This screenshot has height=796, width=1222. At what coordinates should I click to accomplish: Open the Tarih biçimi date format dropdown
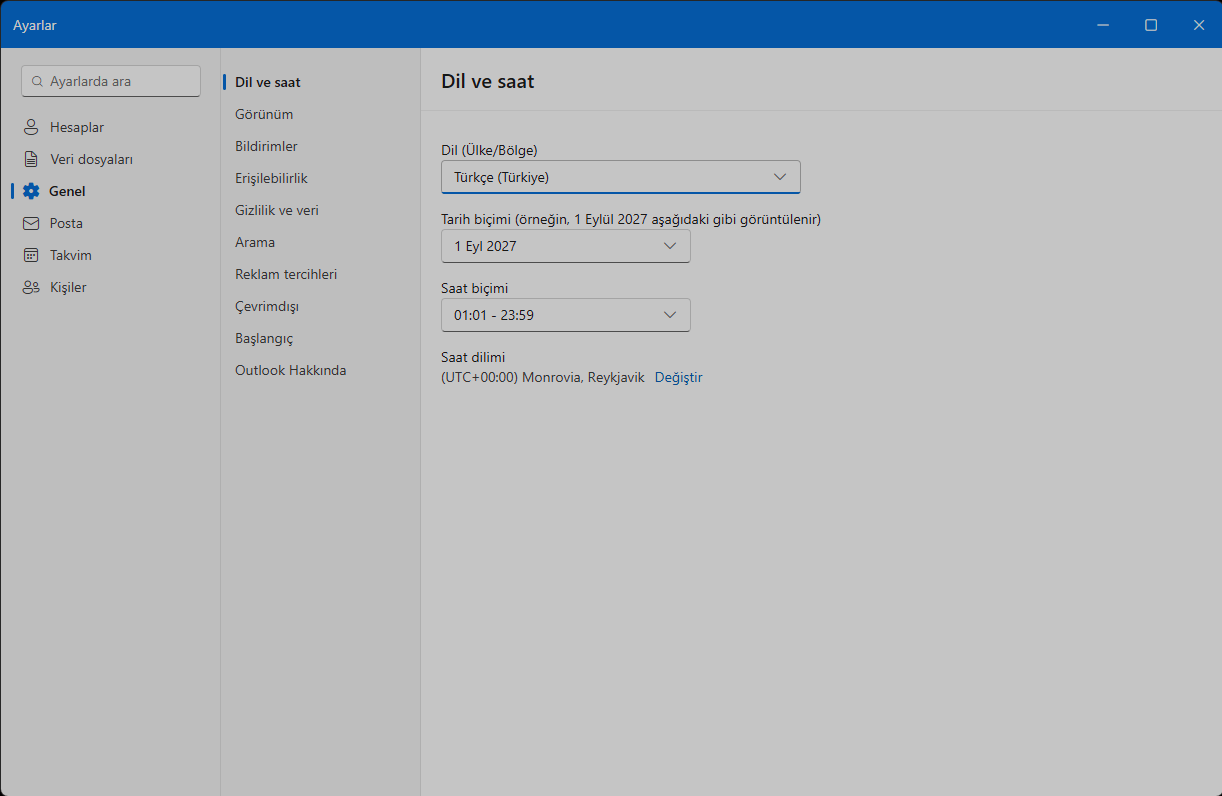[566, 246]
